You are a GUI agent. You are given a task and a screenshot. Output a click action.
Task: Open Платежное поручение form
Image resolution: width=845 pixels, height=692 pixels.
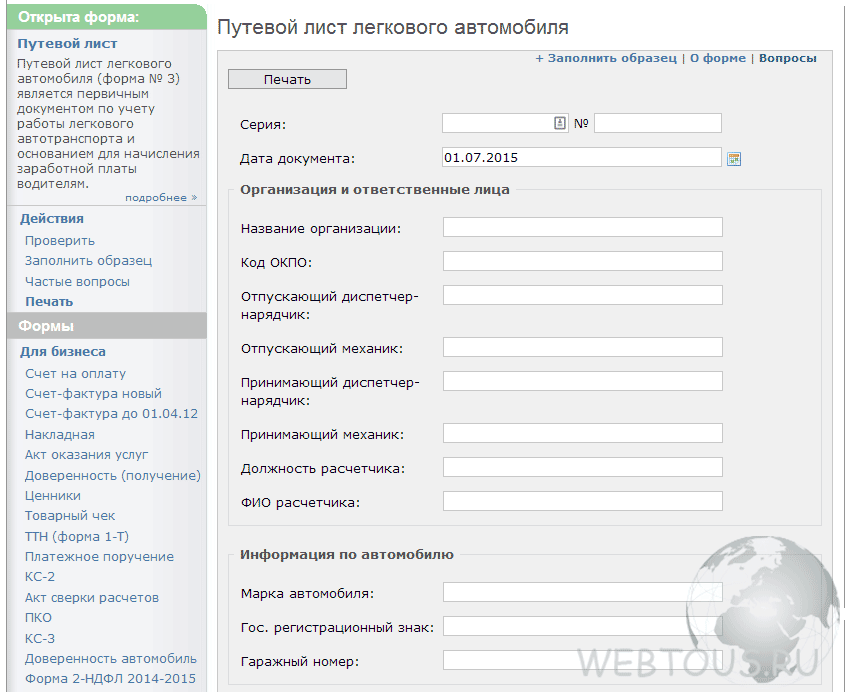pyautogui.click(x=99, y=557)
